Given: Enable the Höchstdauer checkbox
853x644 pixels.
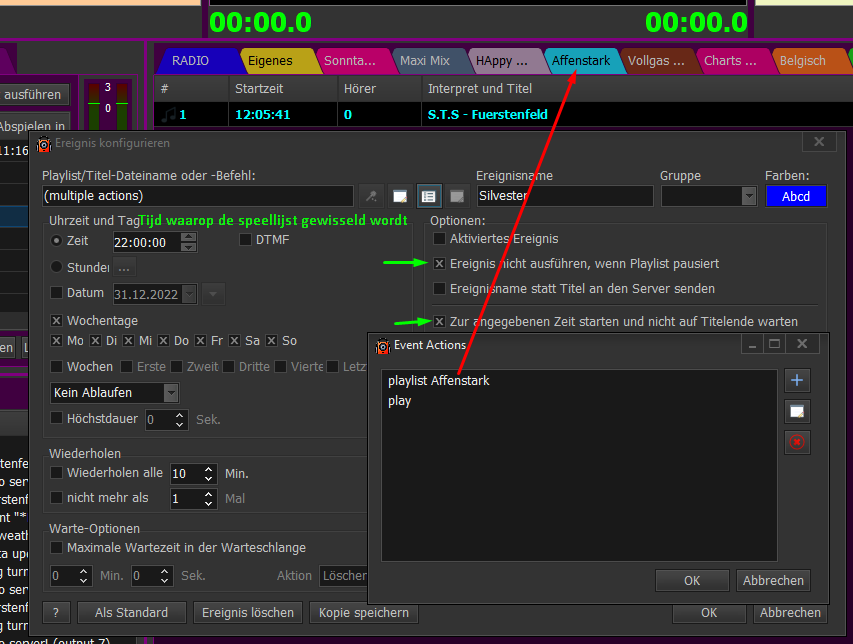Looking at the screenshot, I should [x=56, y=418].
